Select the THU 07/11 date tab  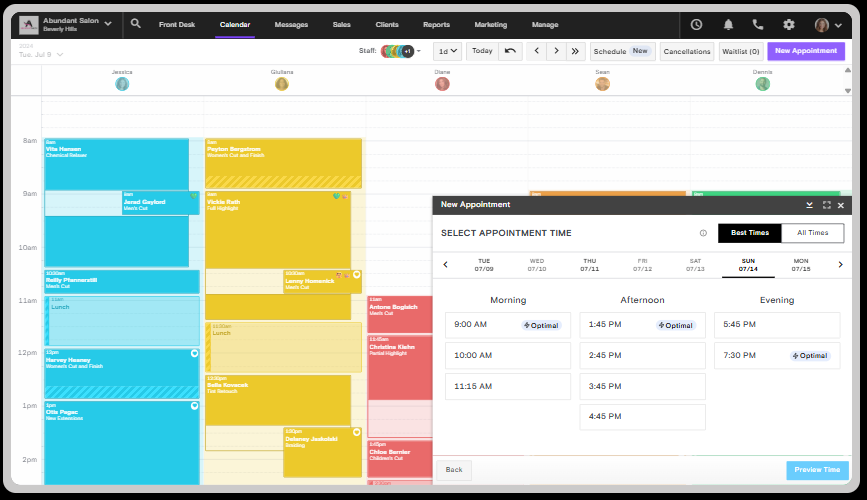point(589,265)
